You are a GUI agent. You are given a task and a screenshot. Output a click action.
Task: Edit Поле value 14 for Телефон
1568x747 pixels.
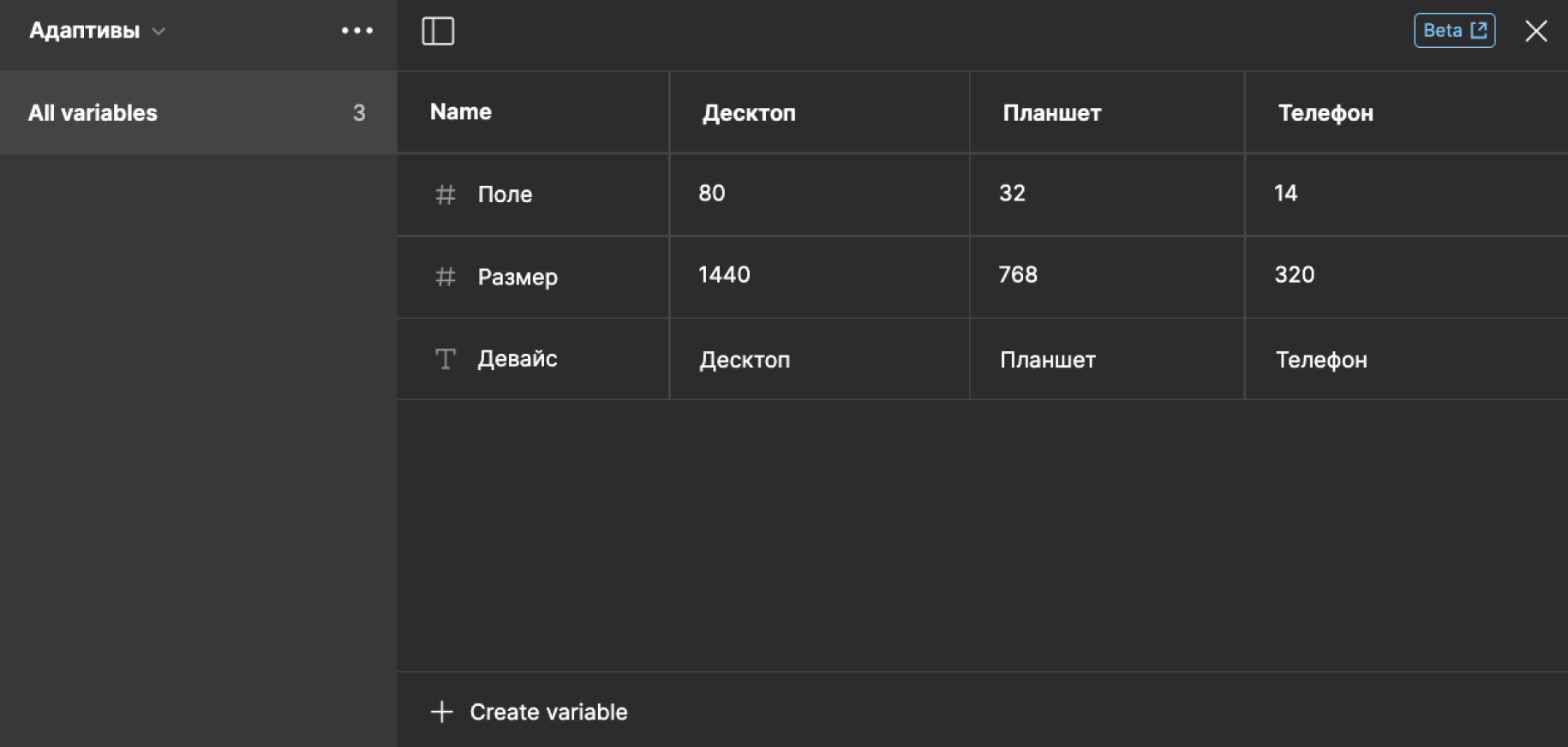1285,194
